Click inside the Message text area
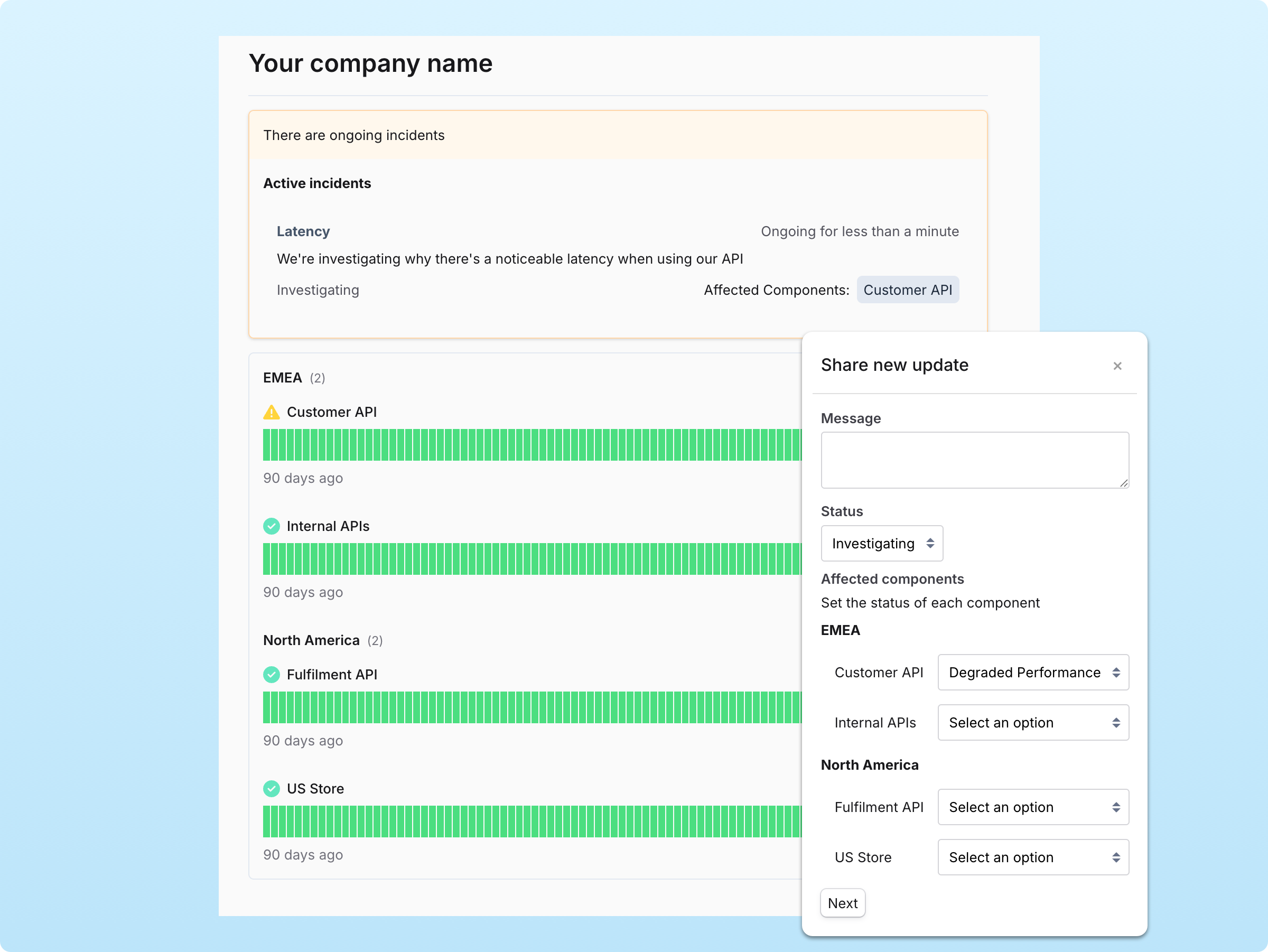Viewport: 1268px width, 952px height. [974, 460]
